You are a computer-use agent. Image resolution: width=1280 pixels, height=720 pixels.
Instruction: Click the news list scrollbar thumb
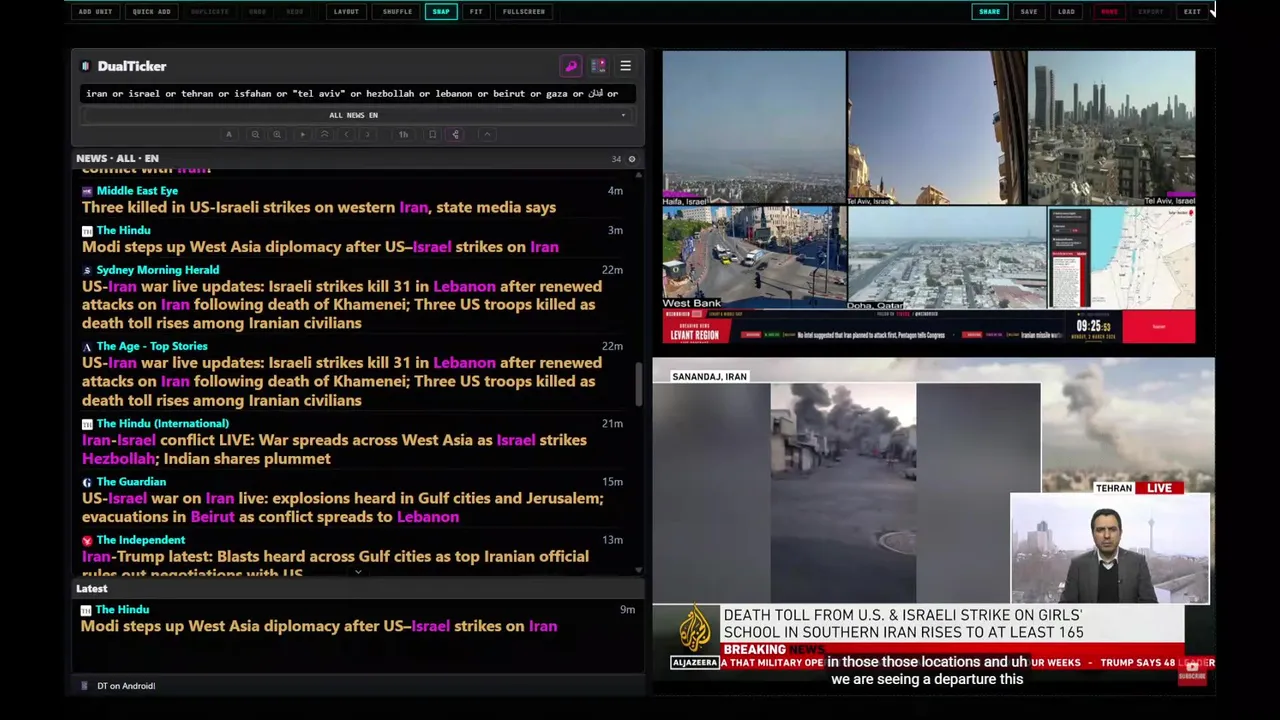pyautogui.click(x=639, y=384)
